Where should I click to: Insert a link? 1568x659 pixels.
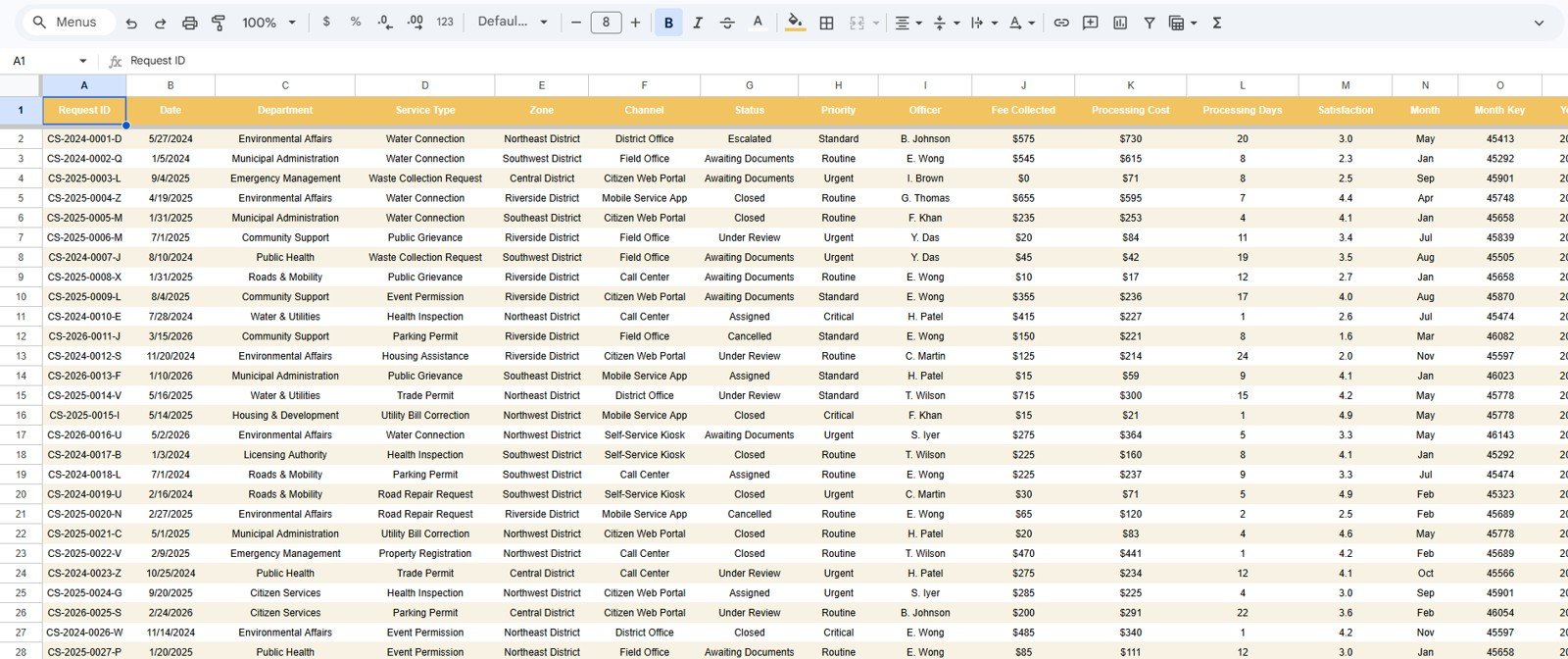1061,23
